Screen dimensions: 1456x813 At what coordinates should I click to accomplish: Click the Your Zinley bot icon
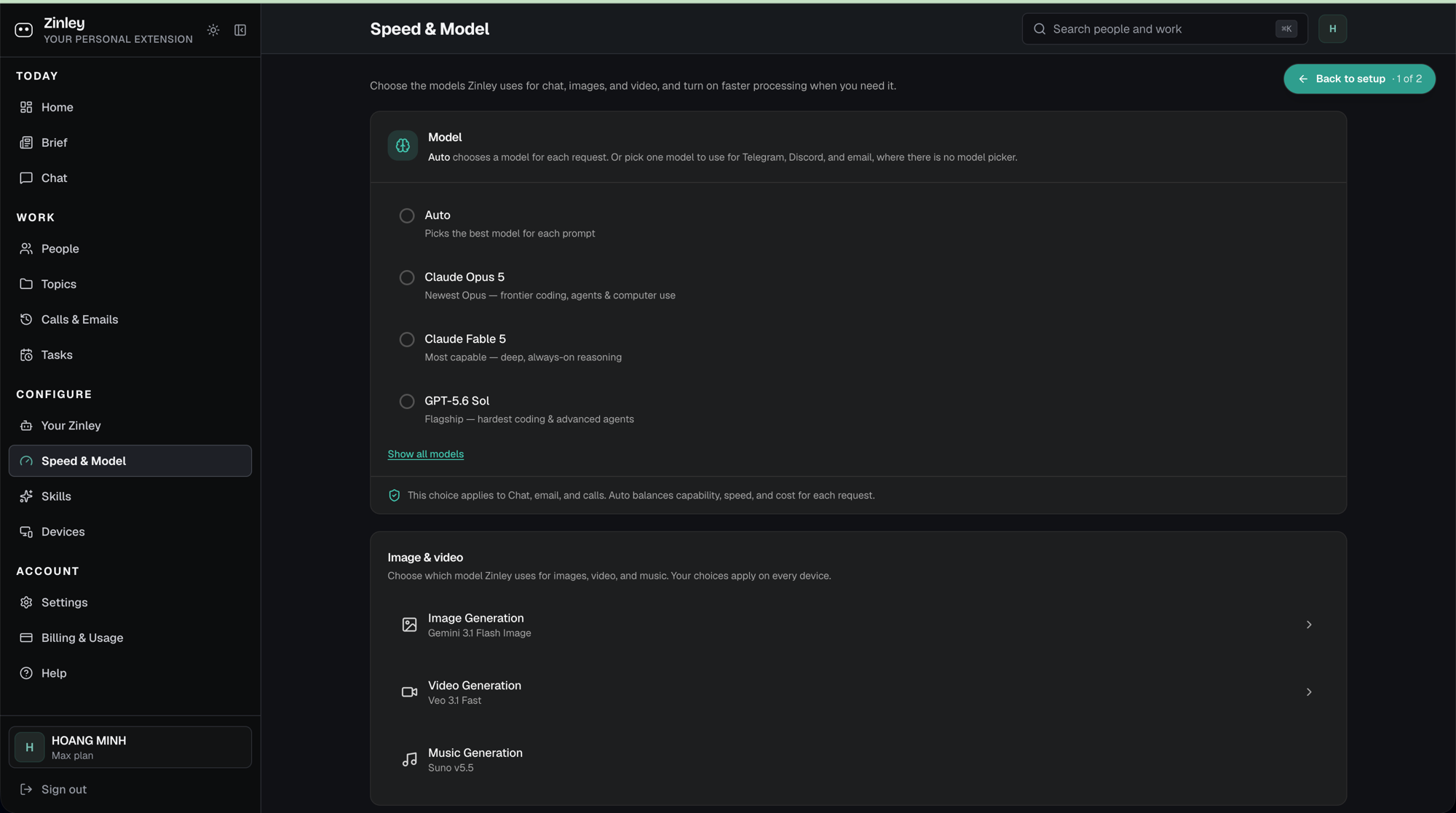[x=26, y=426]
